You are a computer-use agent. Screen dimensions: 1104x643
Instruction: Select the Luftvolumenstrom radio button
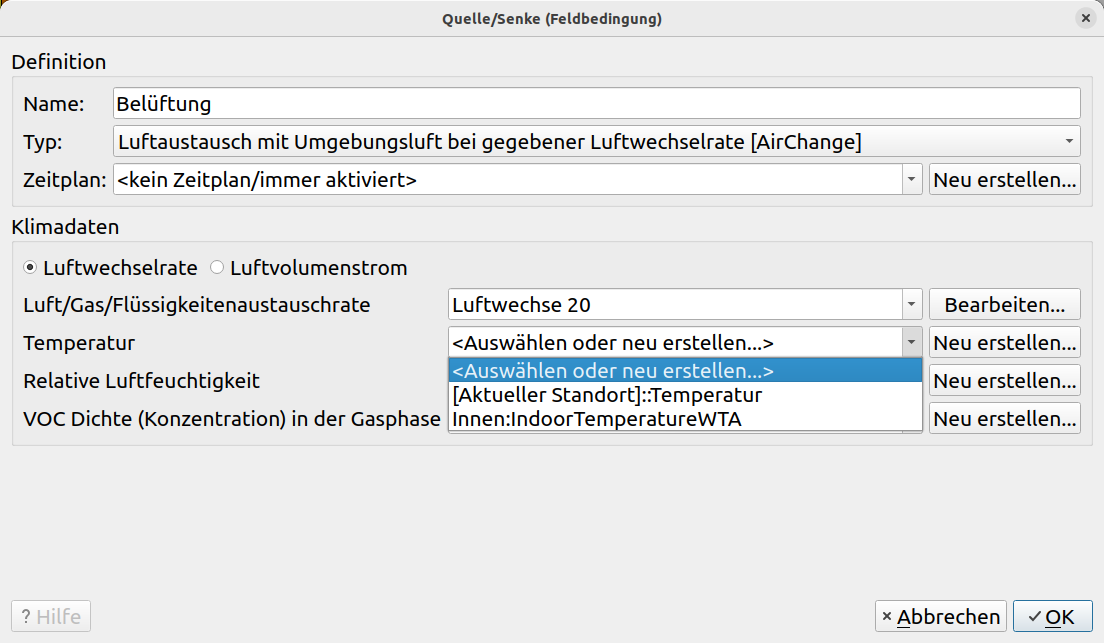point(217,268)
